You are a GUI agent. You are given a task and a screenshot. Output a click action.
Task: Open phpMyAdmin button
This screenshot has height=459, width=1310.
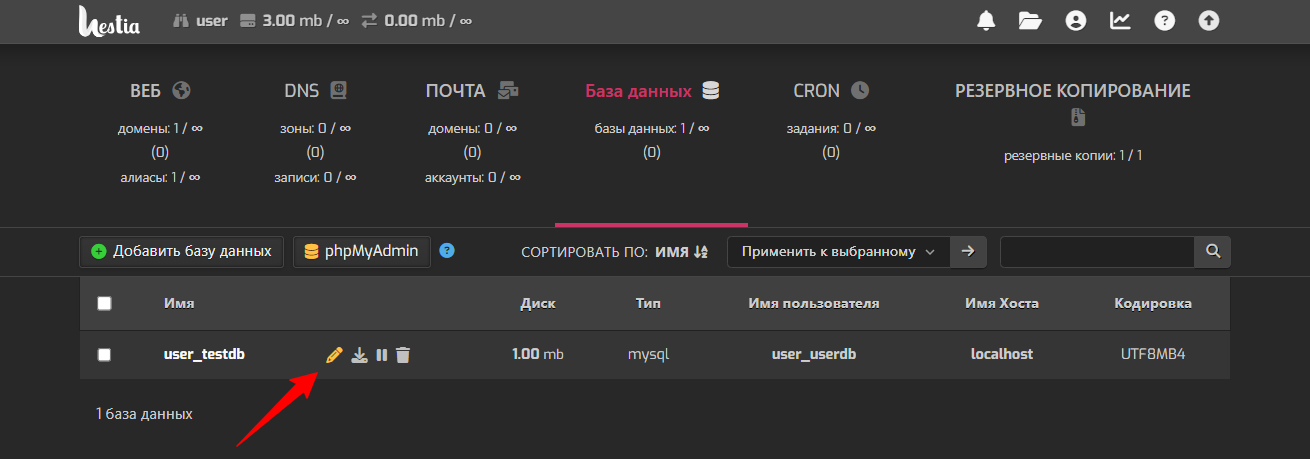[x=362, y=252]
